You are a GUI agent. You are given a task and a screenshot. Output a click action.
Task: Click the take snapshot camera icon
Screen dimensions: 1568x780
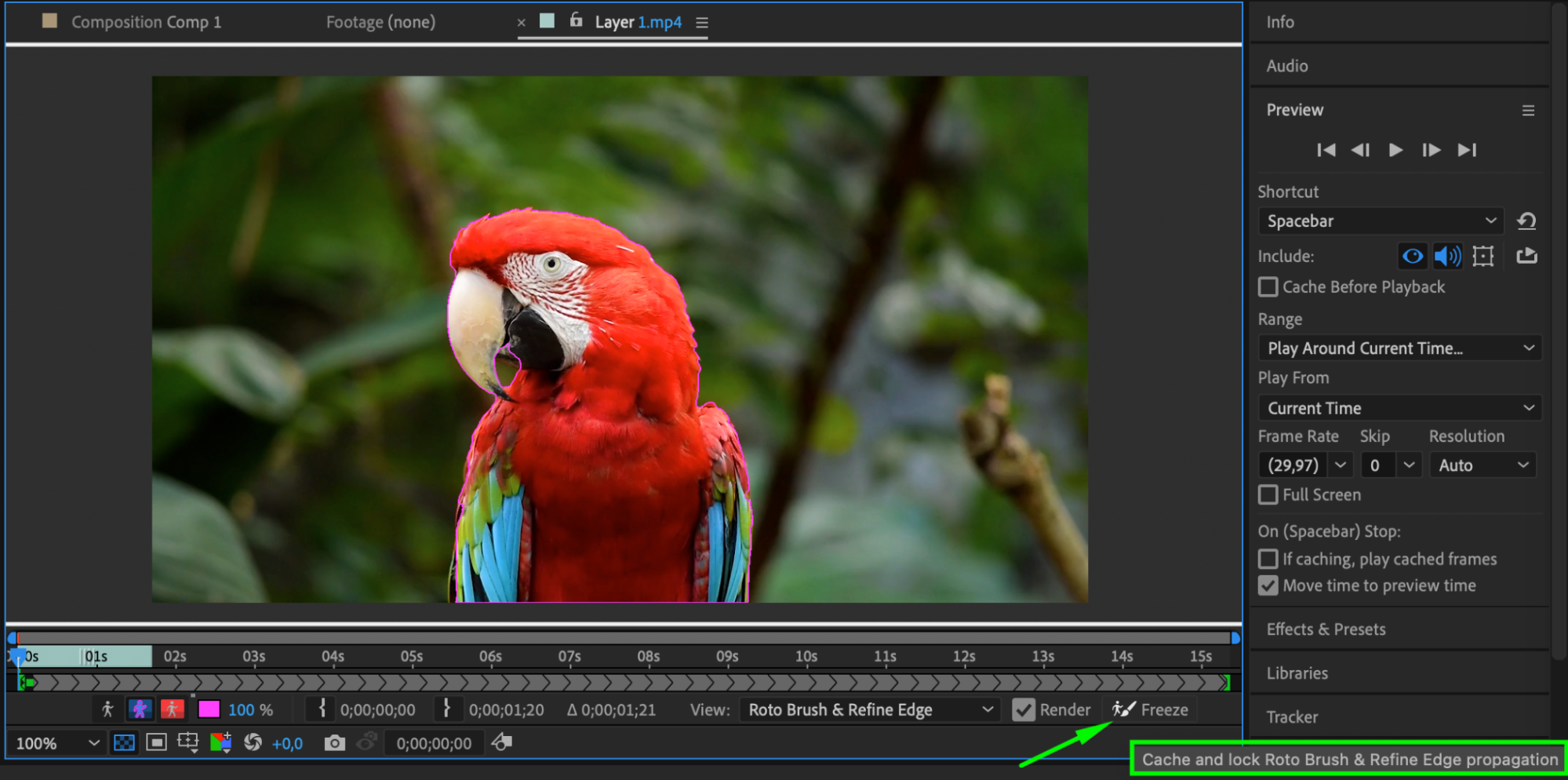point(334,743)
